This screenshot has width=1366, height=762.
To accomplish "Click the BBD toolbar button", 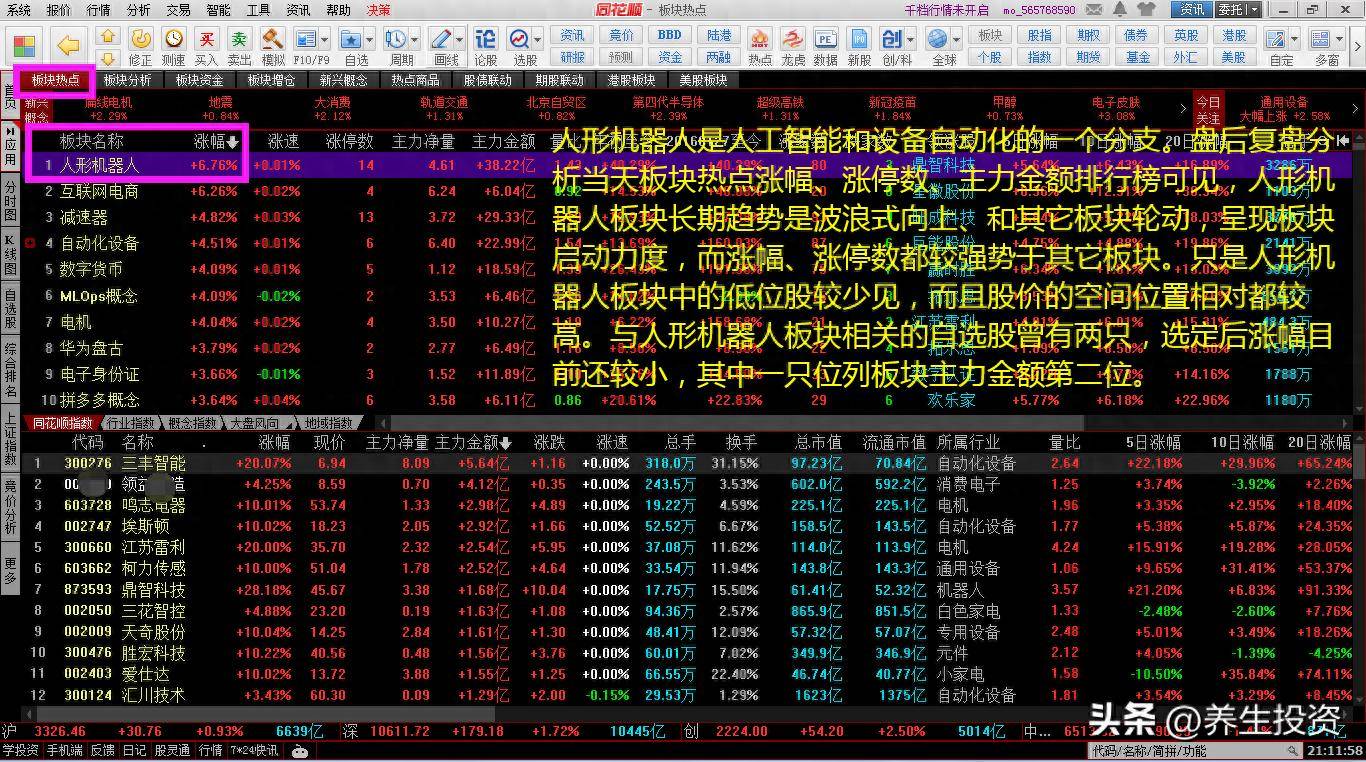I will (x=670, y=35).
